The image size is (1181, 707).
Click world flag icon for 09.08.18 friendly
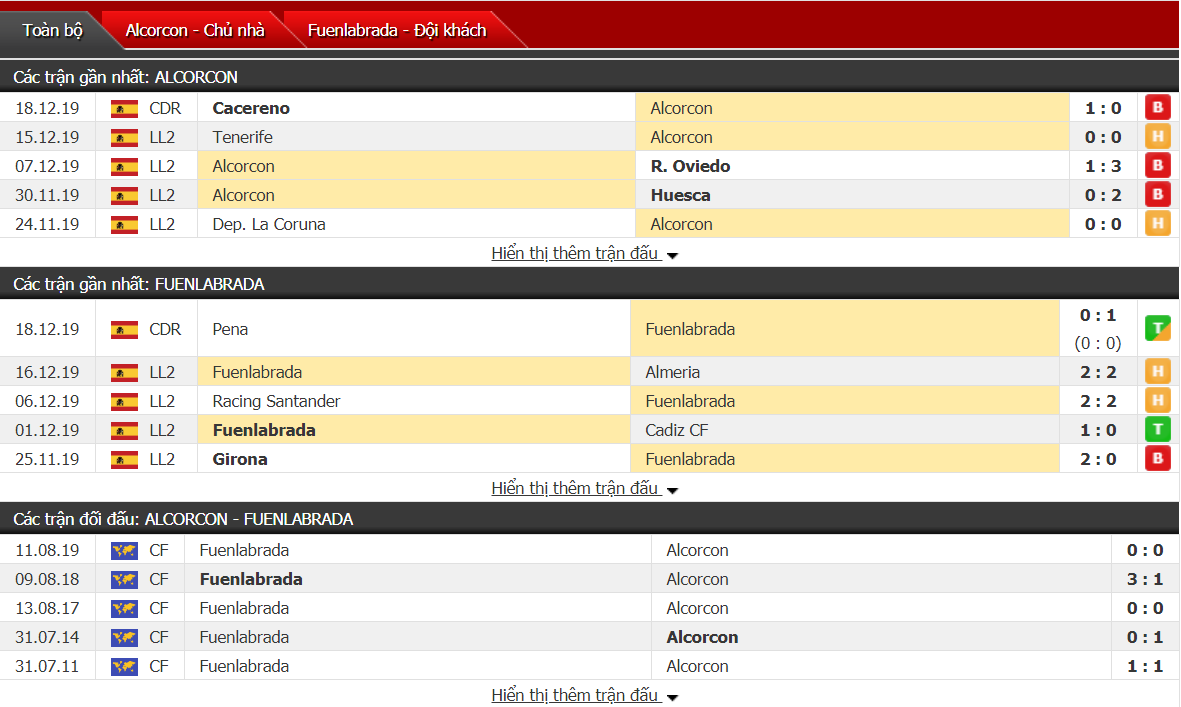[124, 580]
